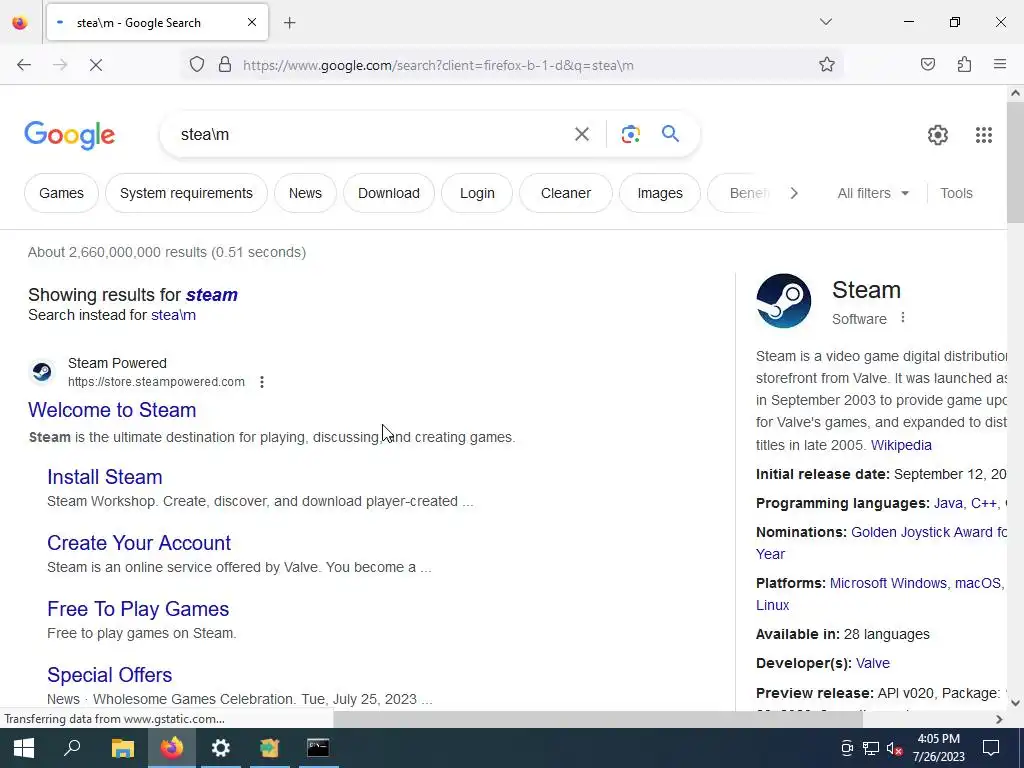Click the horizontal scrollbar right arrow
The image size is (1024, 768).
point(999,719)
